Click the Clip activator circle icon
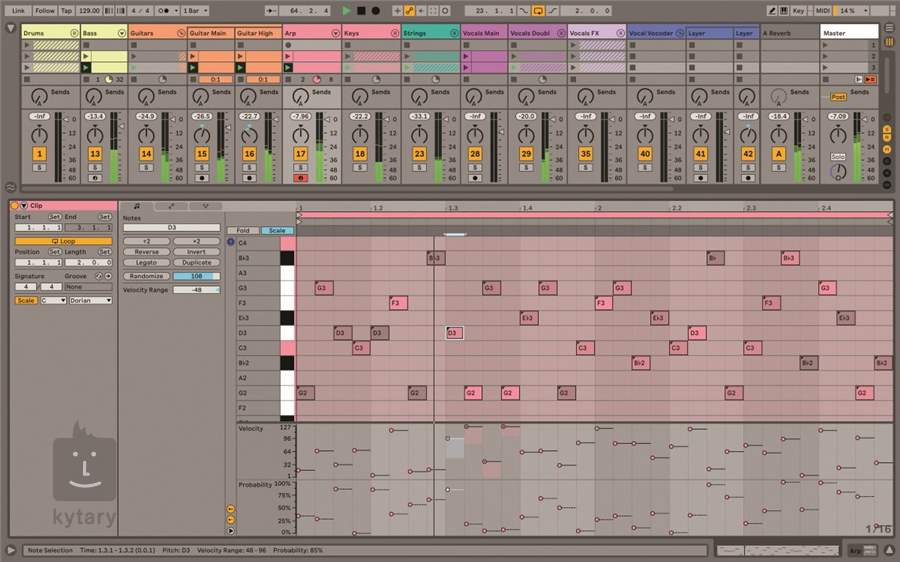Screen dimensions: 900x562 (14, 206)
